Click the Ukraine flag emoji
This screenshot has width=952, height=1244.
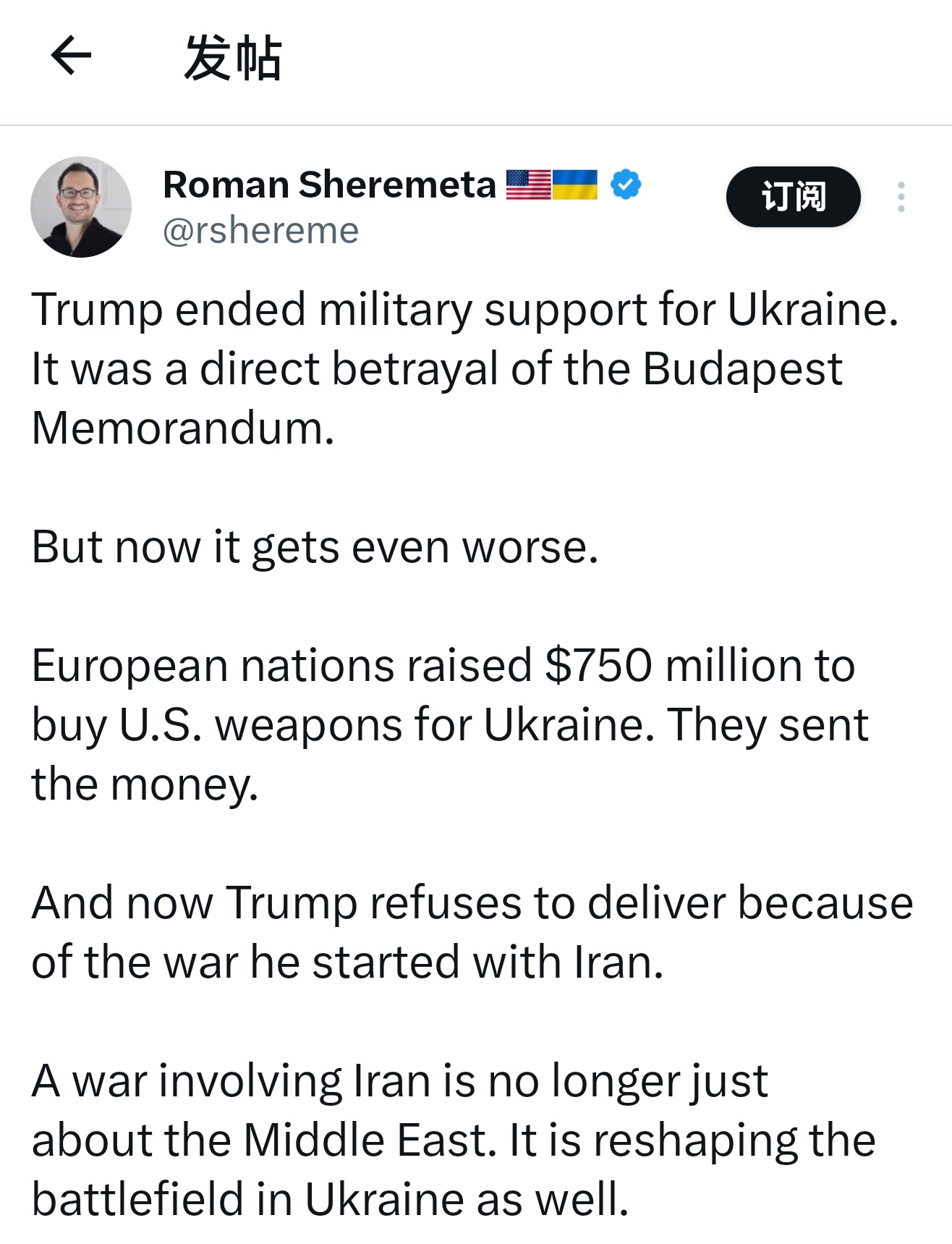tap(575, 185)
